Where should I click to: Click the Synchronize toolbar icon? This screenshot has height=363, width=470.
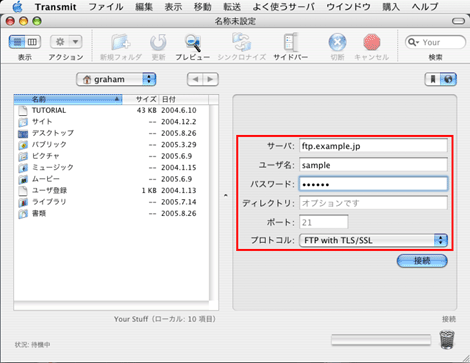[242, 42]
